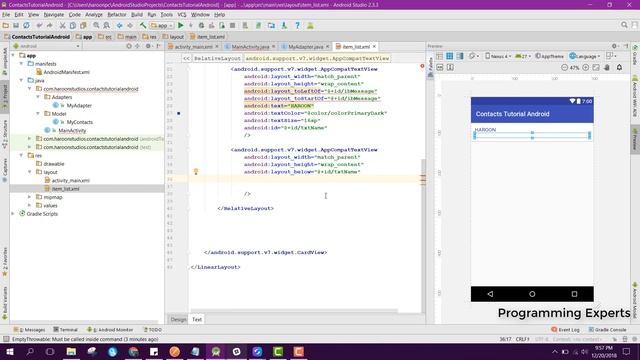
Task: Click the Copy toolbar icon
Action: (73, 26)
